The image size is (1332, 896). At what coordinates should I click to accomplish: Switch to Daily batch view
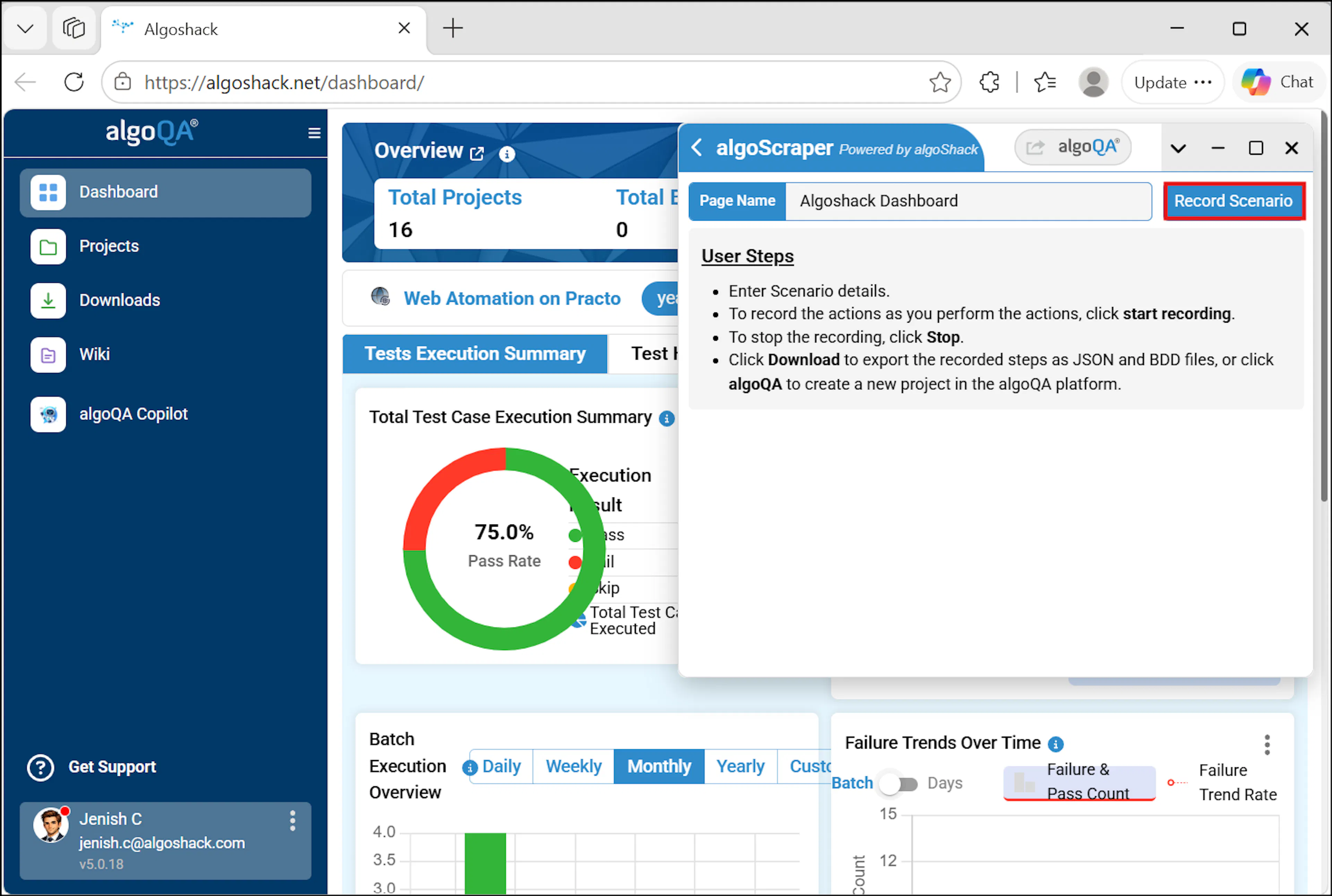(x=501, y=766)
